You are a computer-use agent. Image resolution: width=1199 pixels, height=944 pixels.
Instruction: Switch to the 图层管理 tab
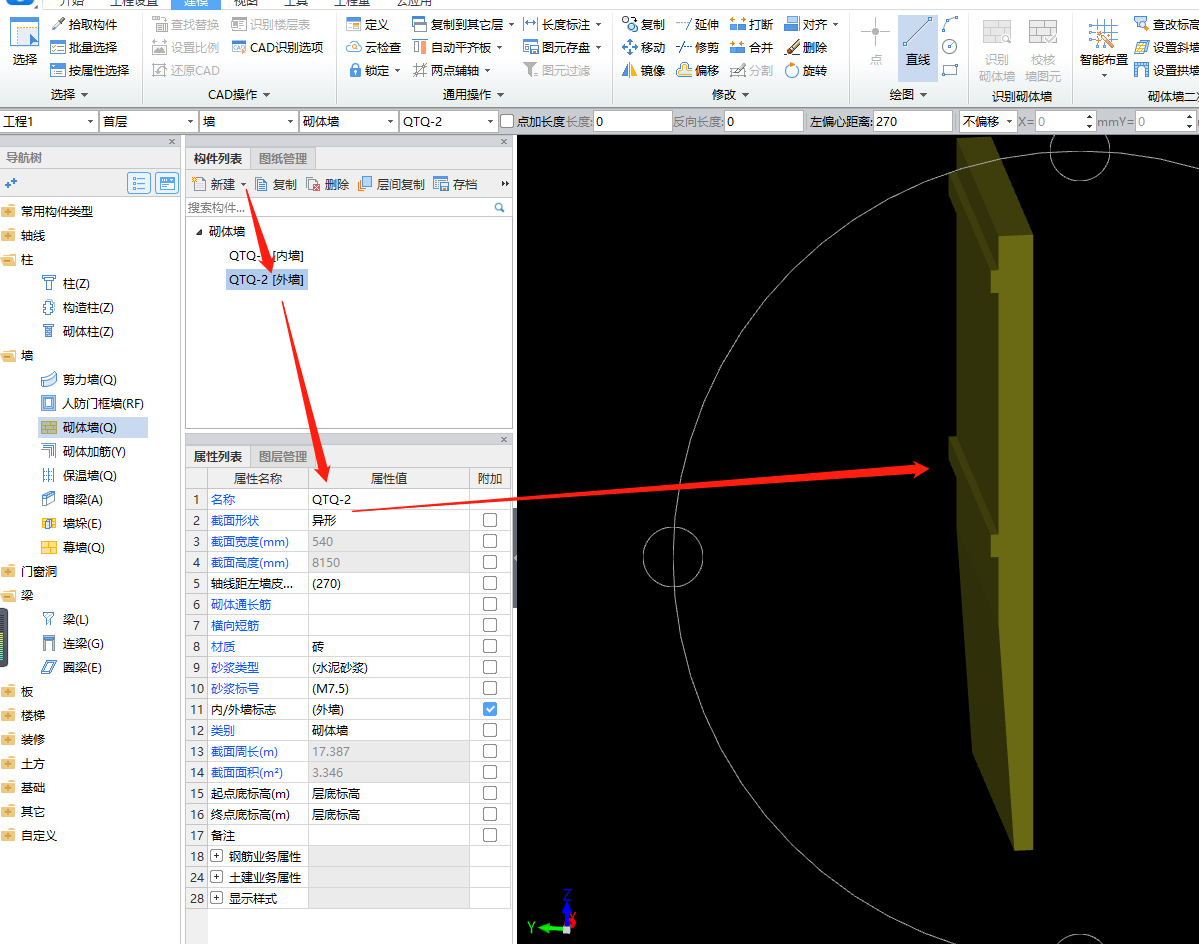[283, 456]
